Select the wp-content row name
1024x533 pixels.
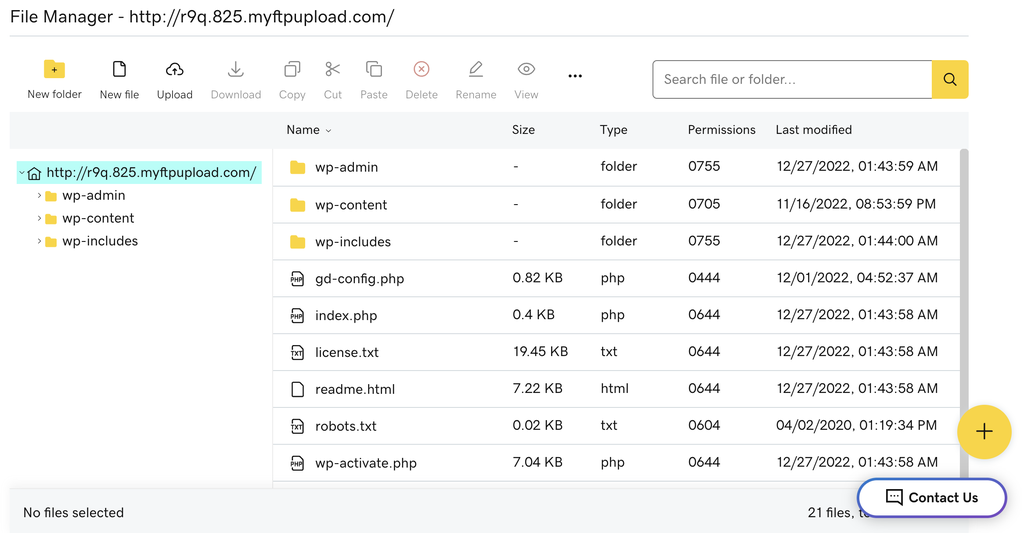click(x=351, y=205)
